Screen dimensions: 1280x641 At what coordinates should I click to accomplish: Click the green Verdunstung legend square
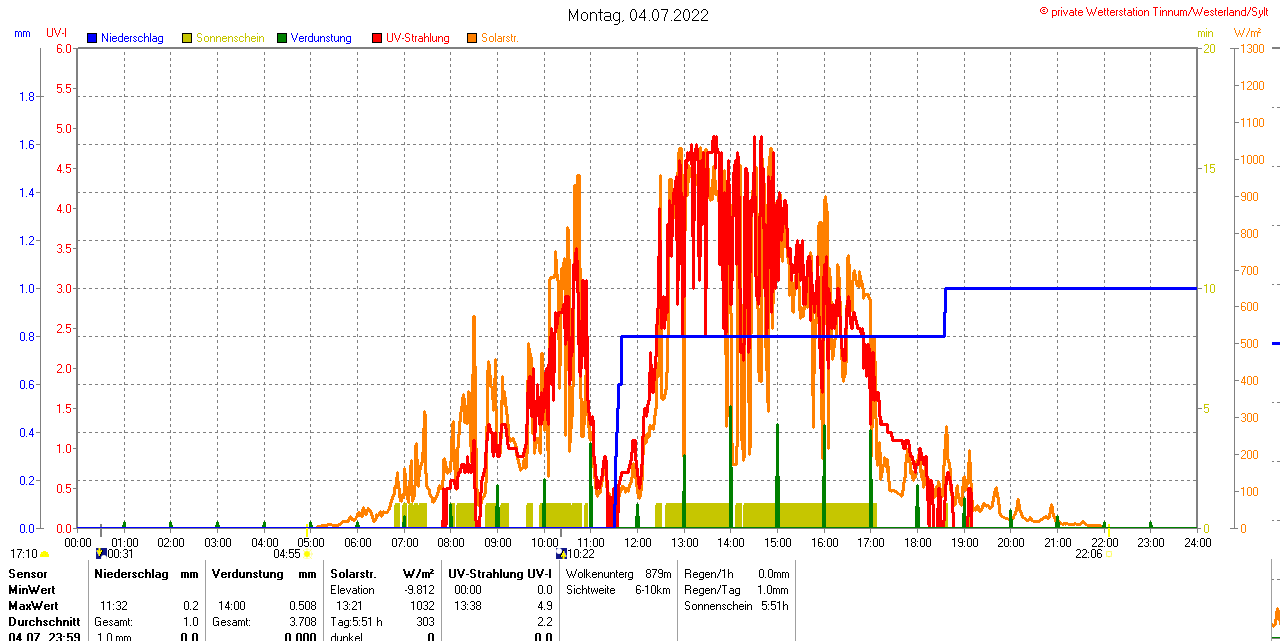pos(282,38)
